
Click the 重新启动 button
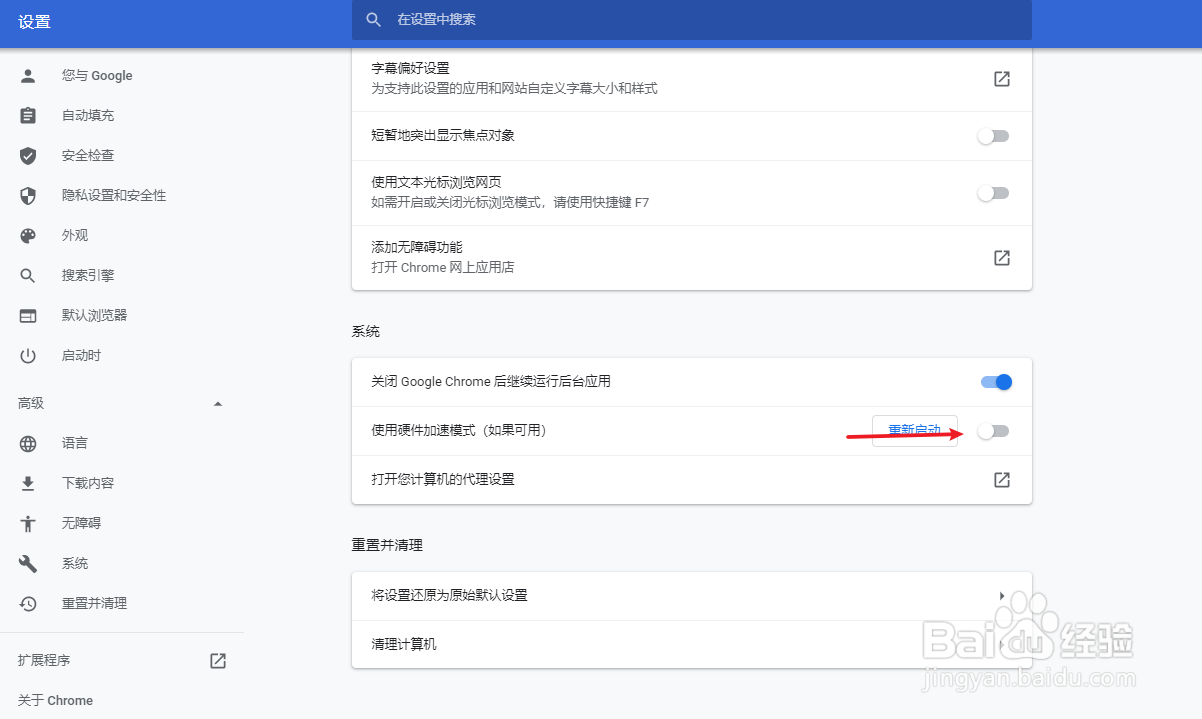tap(915, 430)
